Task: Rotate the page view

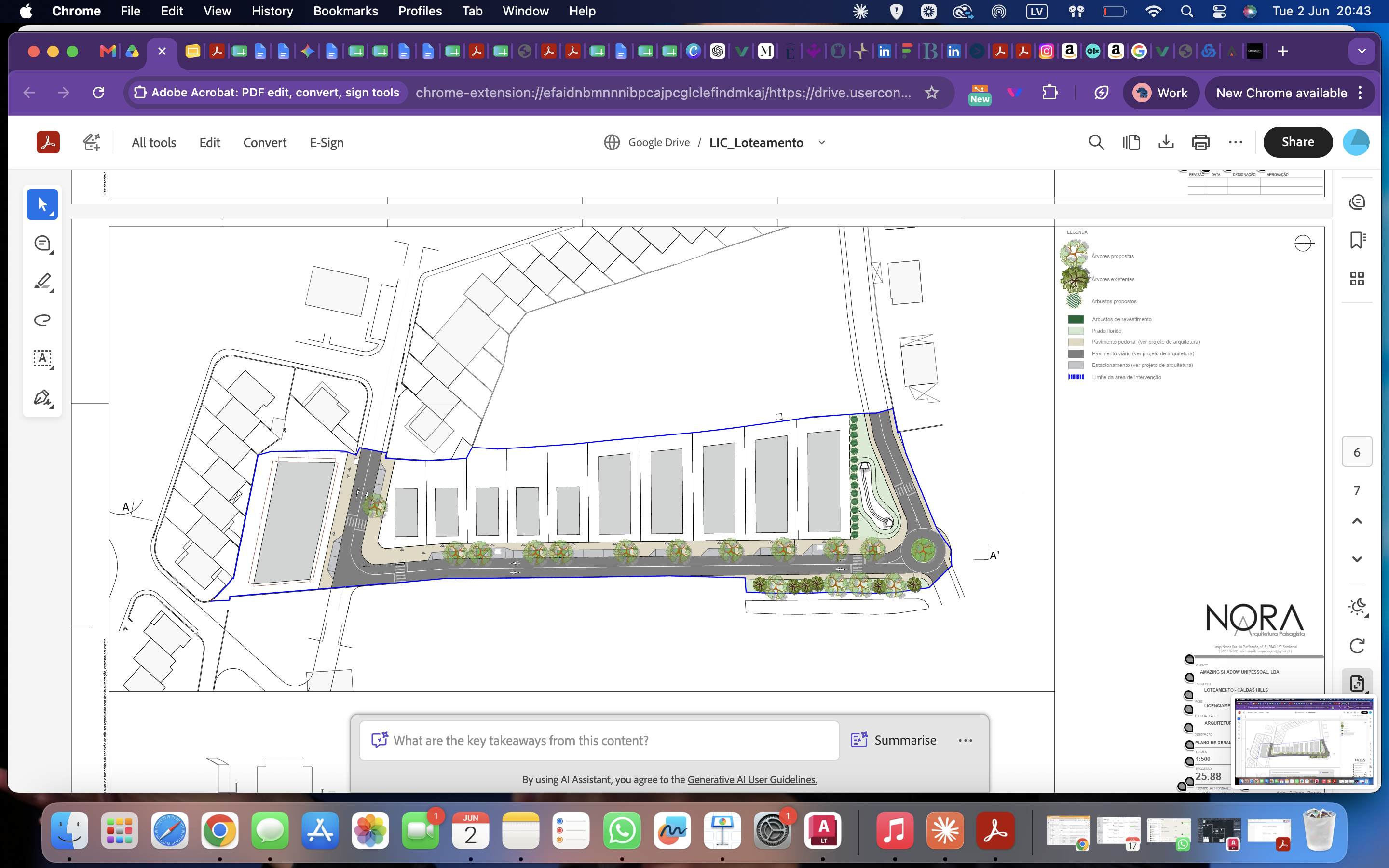Action: (1357, 646)
